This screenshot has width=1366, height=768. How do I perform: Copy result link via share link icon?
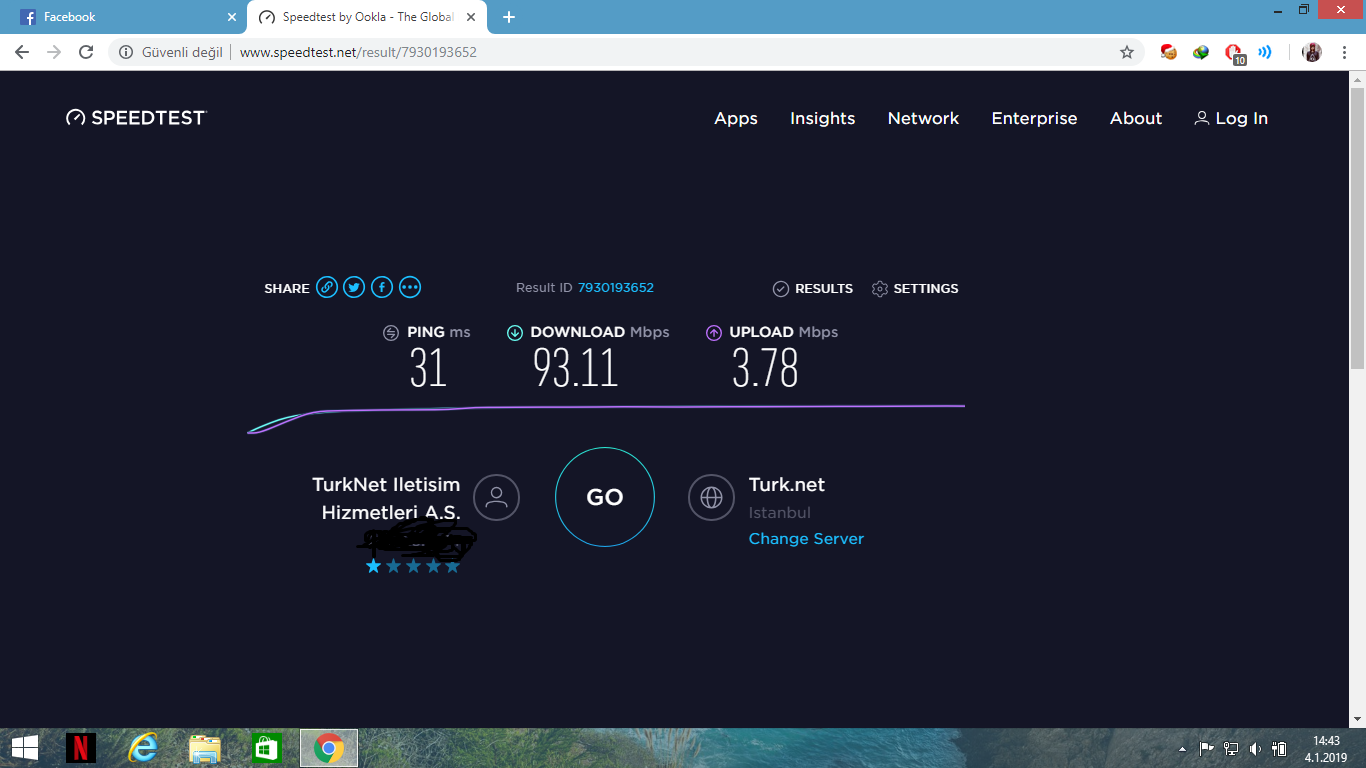coord(327,288)
